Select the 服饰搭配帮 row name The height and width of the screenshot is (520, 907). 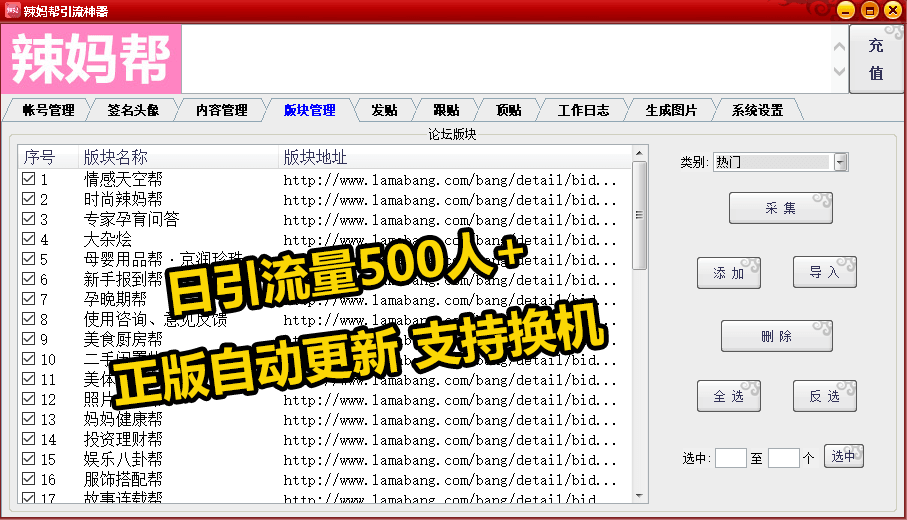tap(123, 479)
